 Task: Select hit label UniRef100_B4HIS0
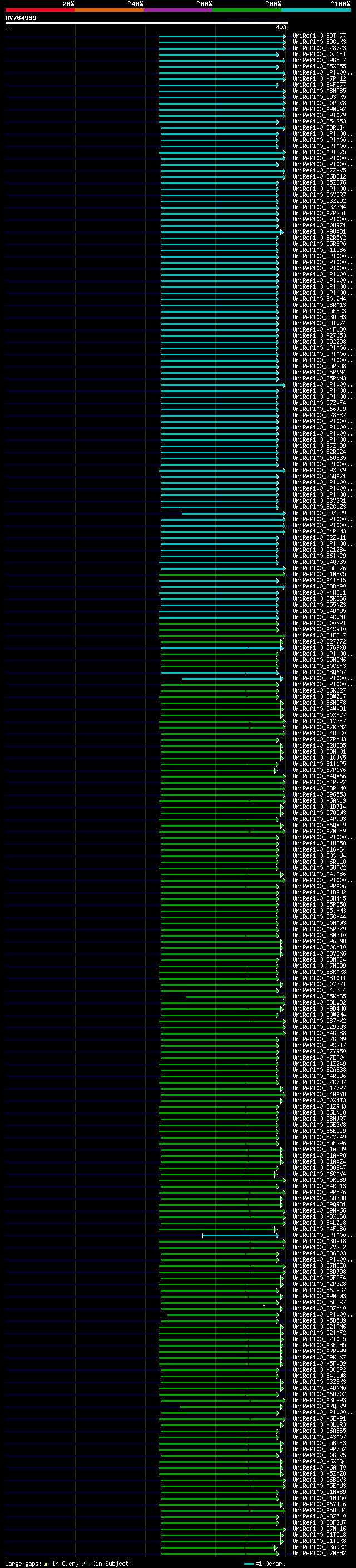[x=319, y=733]
